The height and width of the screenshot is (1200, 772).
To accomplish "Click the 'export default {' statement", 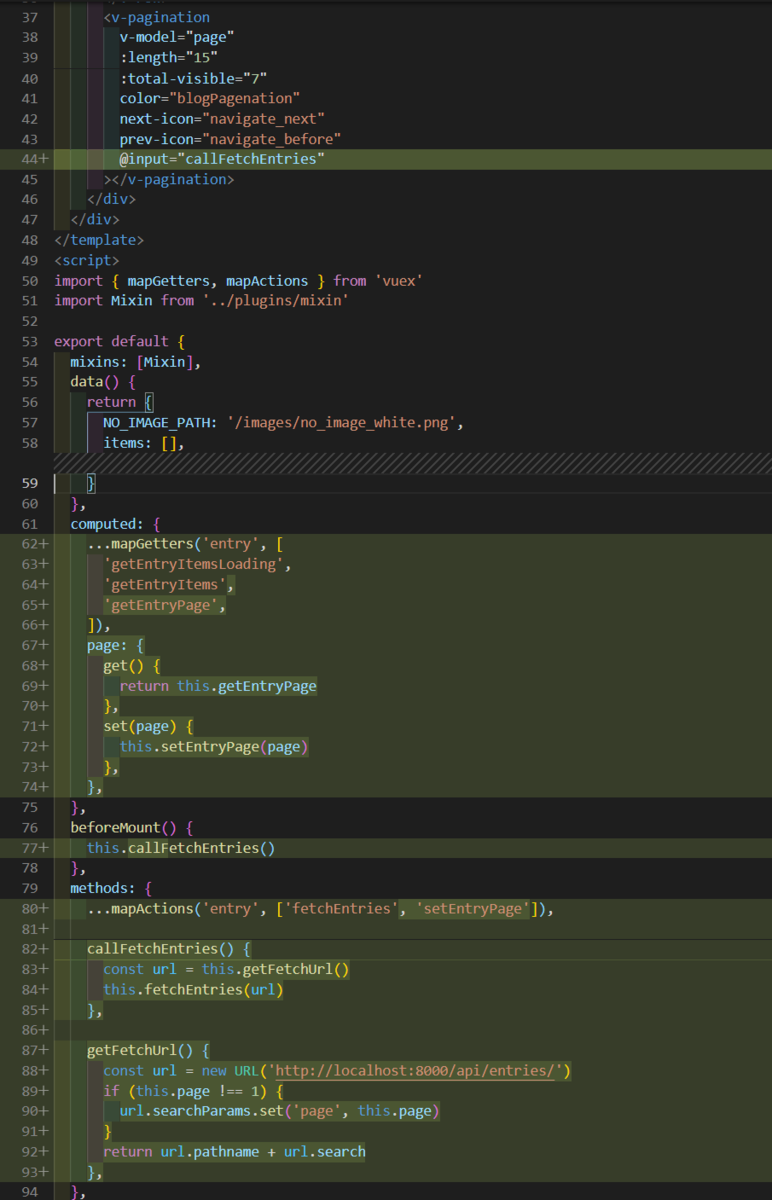I will click(120, 342).
